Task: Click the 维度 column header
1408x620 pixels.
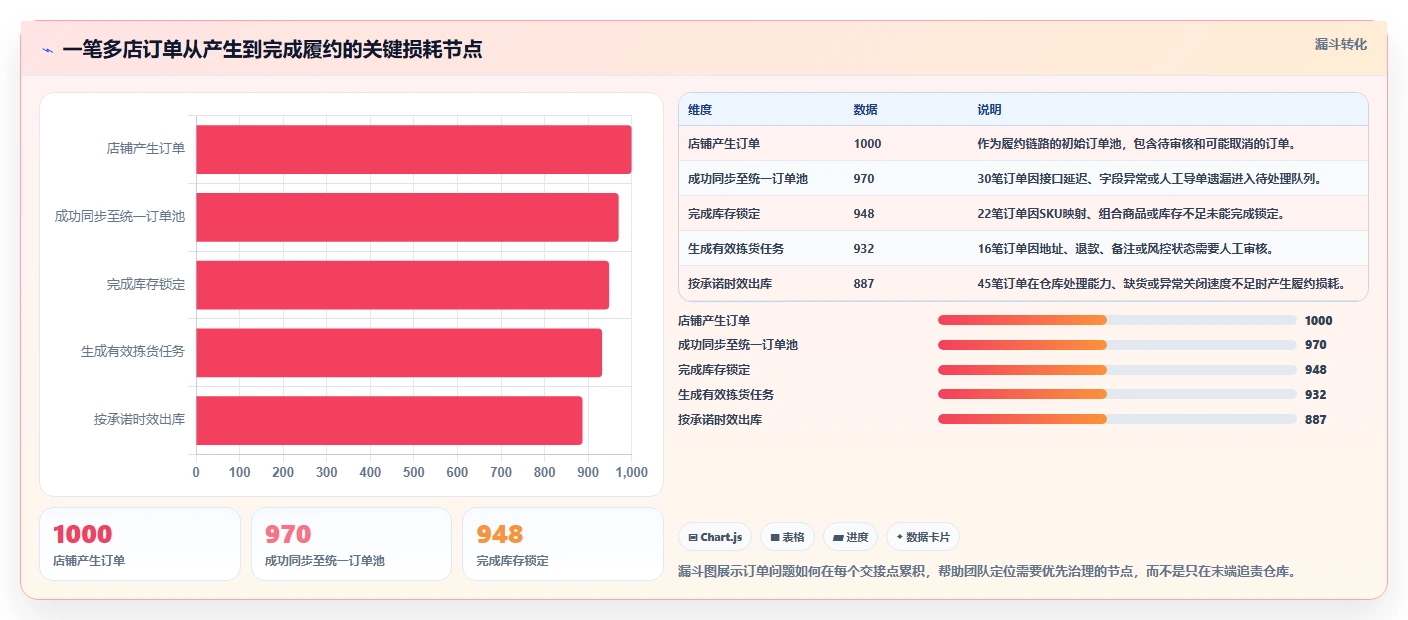Action: point(700,110)
